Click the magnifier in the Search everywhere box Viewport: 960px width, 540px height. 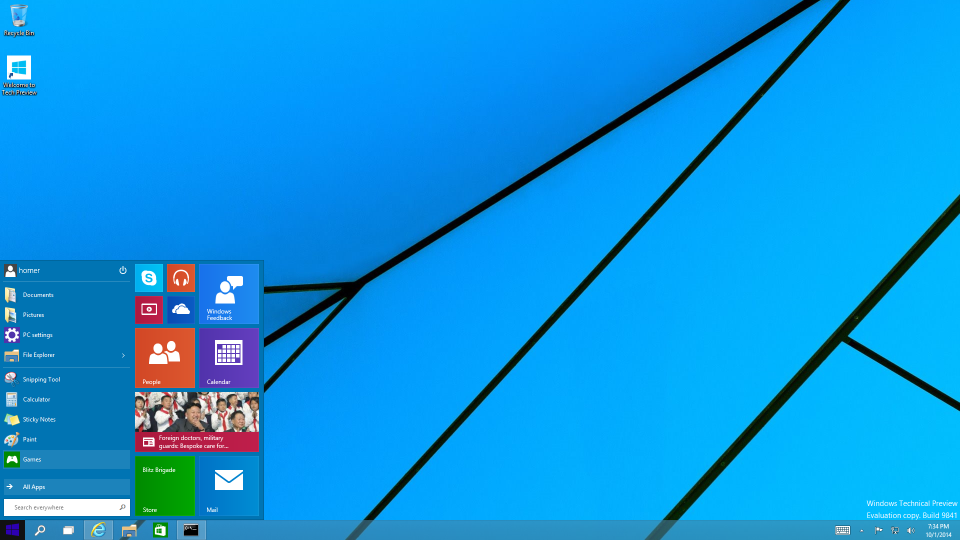[122, 508]
